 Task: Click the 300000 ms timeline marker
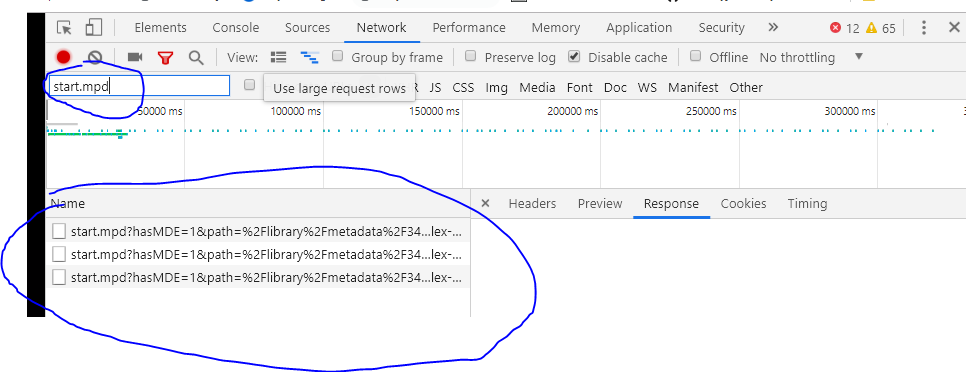pos(850,111)
